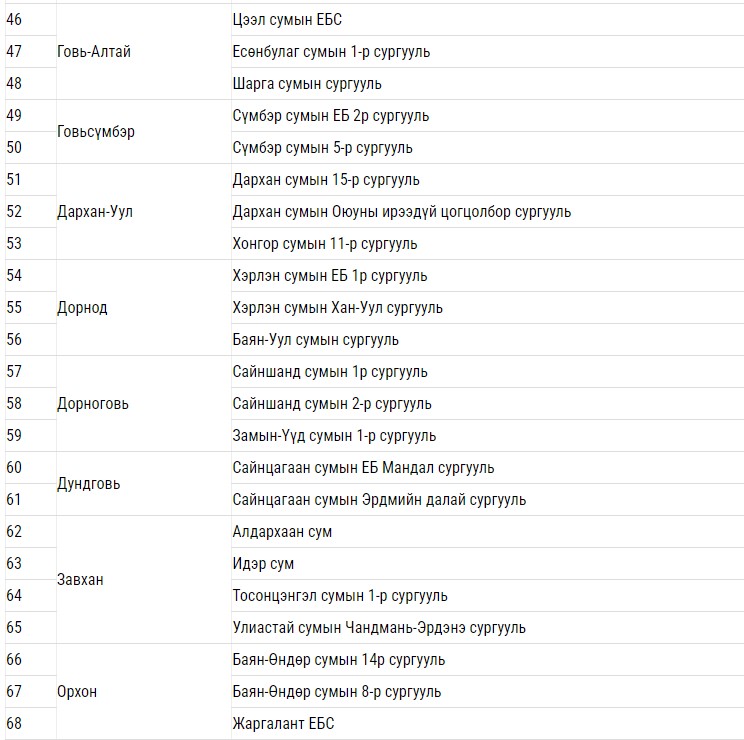Click Улиастай сумын Чандмань-Эрдэнэ сургууль
The image size is (744, 740).
379,628
